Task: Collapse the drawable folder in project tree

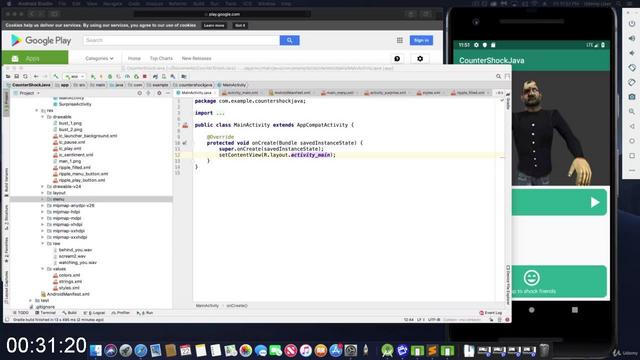Action: (42, 117)
